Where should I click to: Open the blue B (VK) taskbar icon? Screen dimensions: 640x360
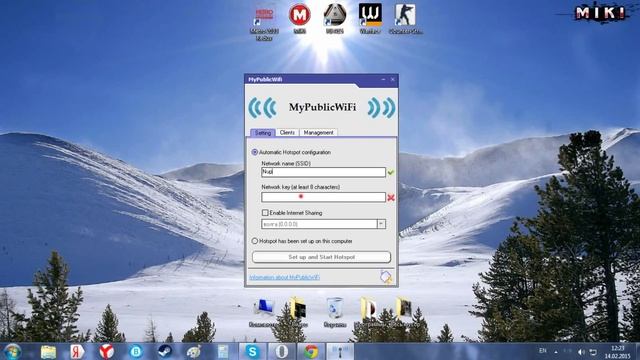(136, 351)
